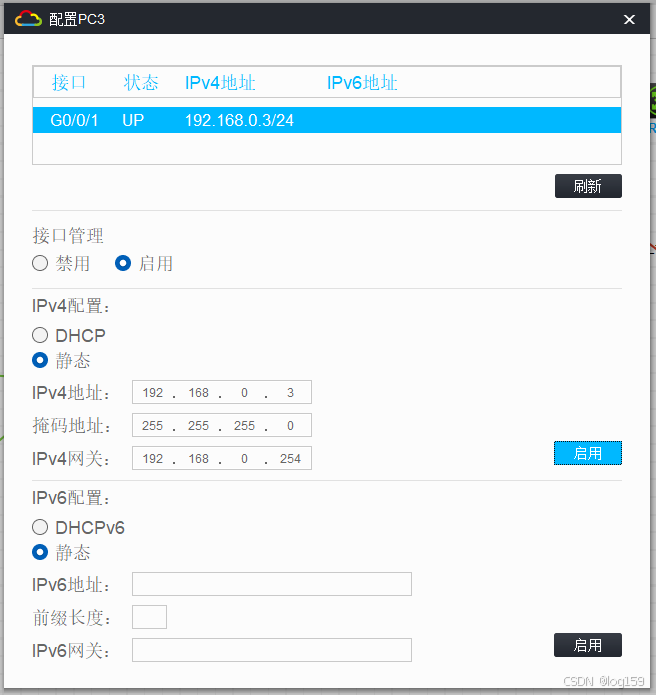Click the 254 octet of IPv4网关

pyautogui.click(x=290, y=458)
